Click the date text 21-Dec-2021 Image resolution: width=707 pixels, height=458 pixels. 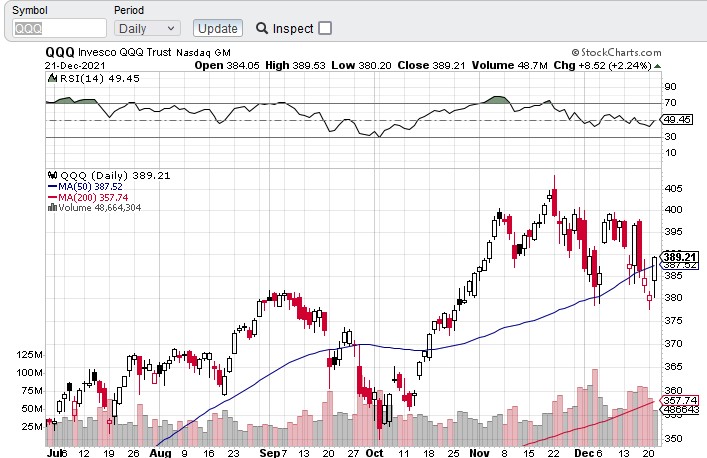[x=75, y=65]
